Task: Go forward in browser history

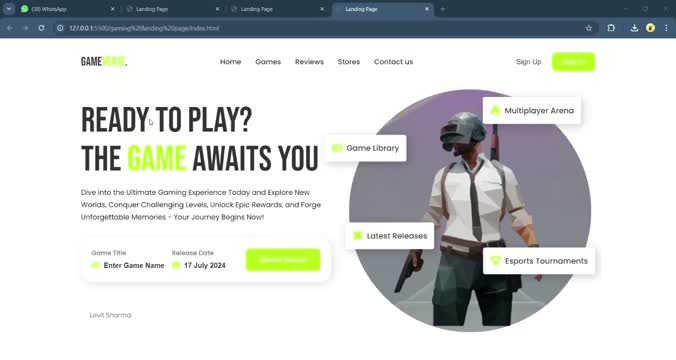Action: coord(25,28)
